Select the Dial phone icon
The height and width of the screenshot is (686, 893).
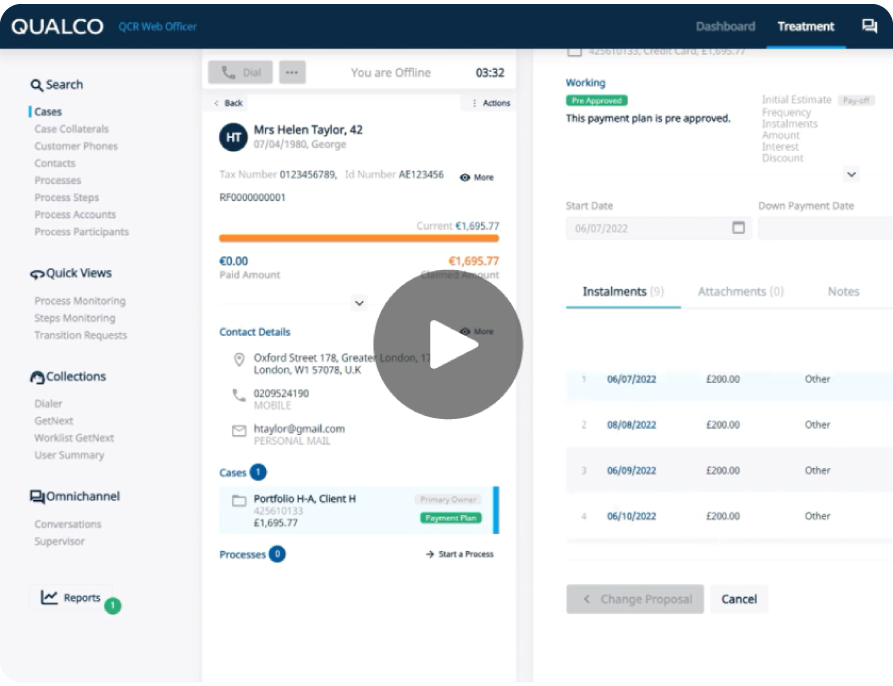228,72
